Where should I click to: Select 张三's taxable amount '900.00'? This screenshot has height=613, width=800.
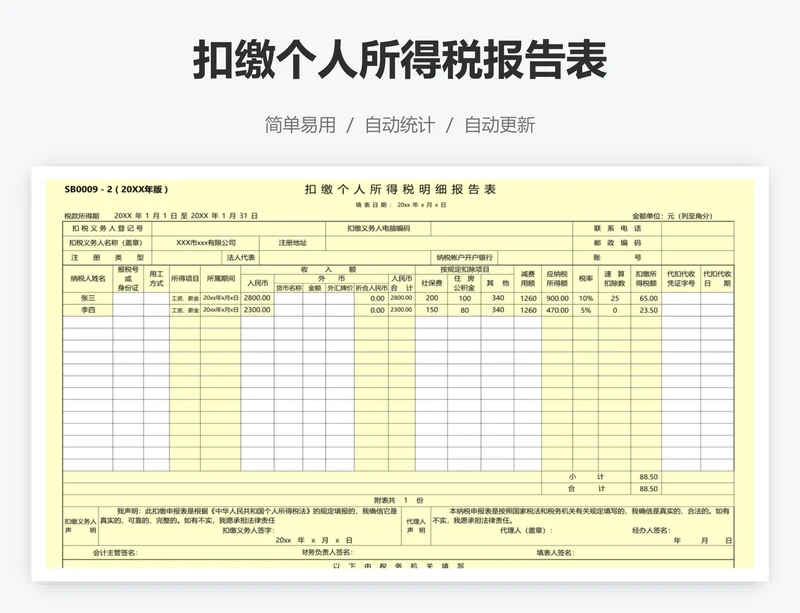pos(557,298)
